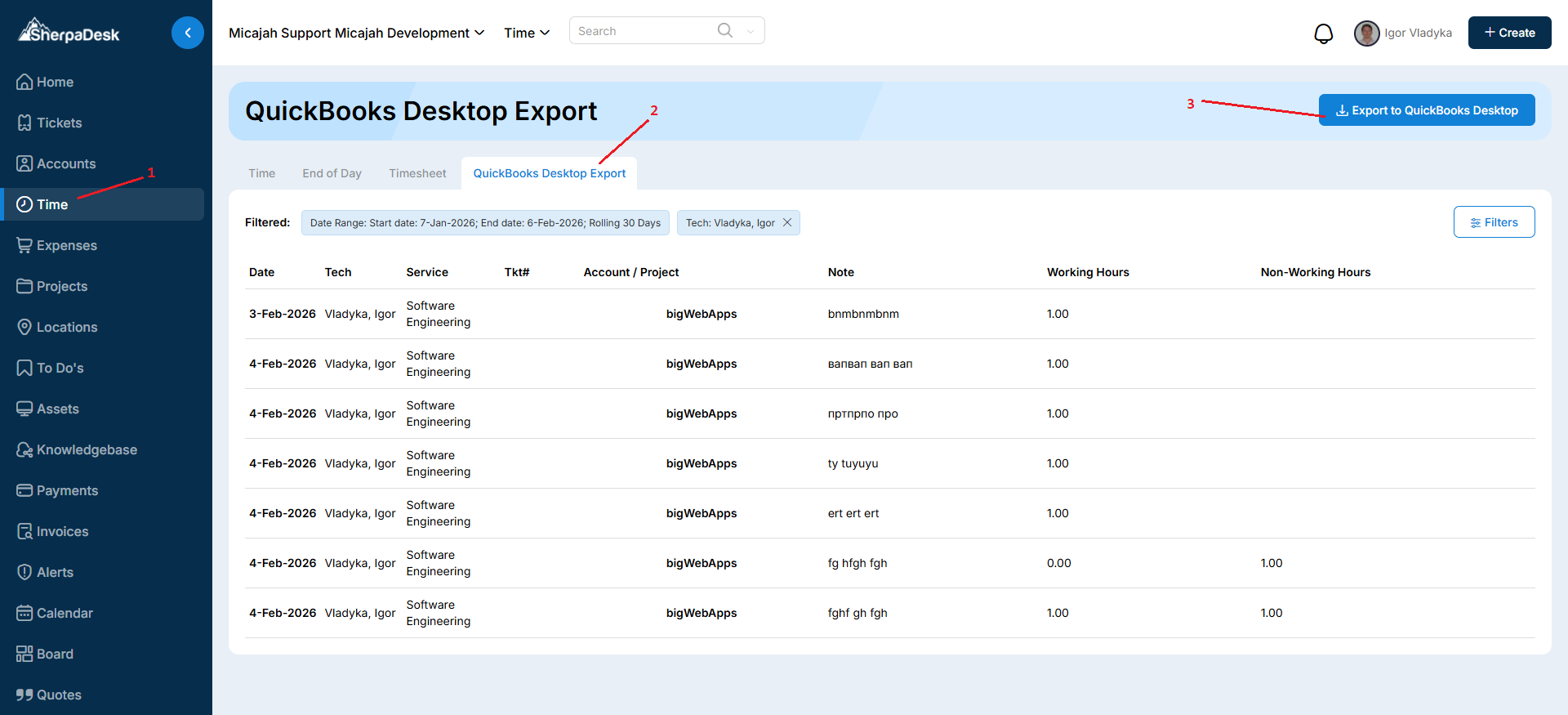The image size is (1568, 715).
Task: Open the Alerts shield icon
Action: pos(24,572)
